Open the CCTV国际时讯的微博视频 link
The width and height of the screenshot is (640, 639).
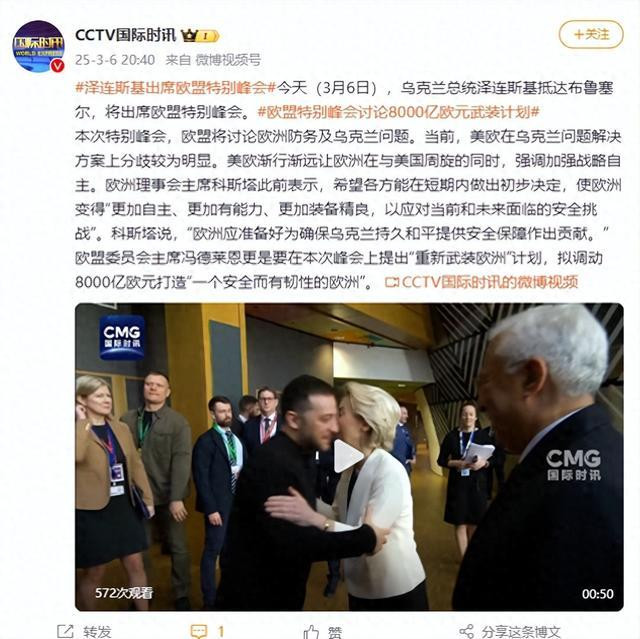[x=482, y=282]
